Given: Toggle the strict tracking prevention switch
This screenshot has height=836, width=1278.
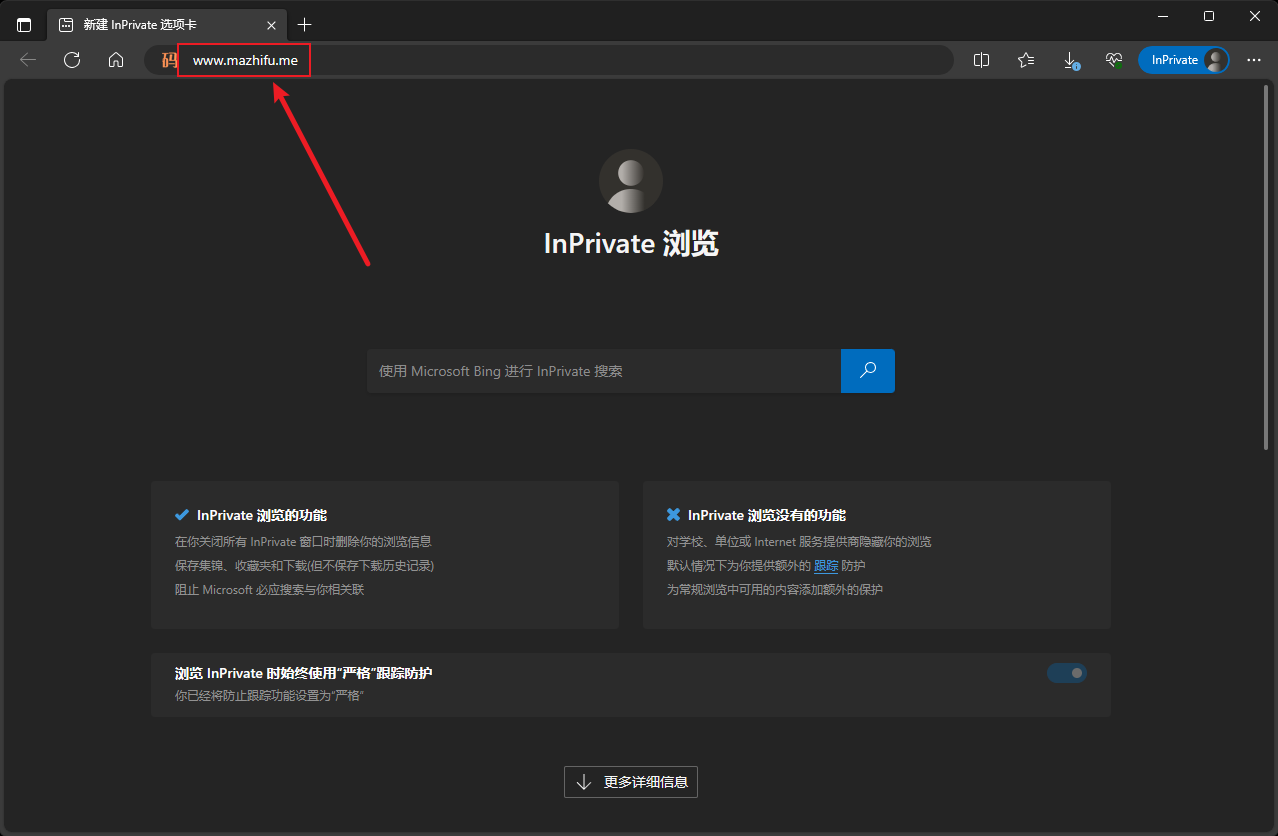Looking at the screenshot, I should point(1066,673).
